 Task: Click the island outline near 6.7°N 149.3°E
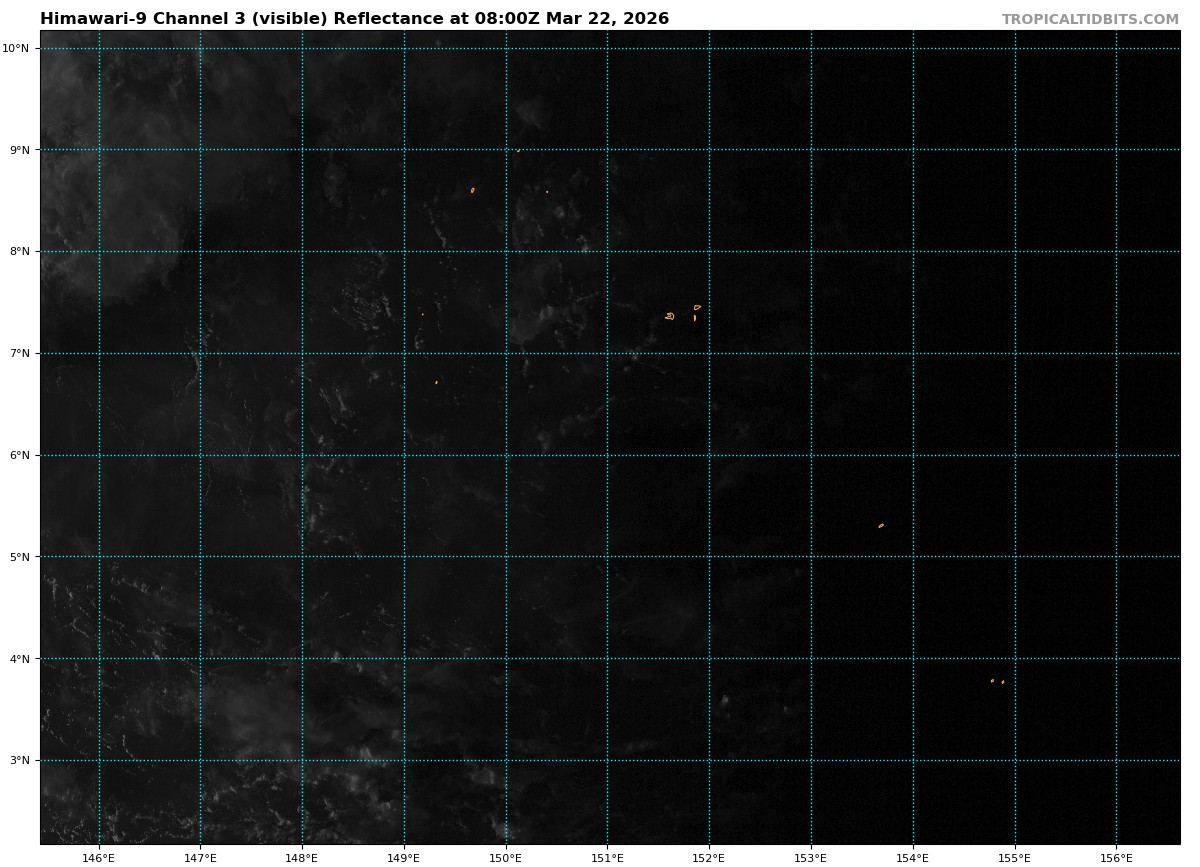pos(436,382)
